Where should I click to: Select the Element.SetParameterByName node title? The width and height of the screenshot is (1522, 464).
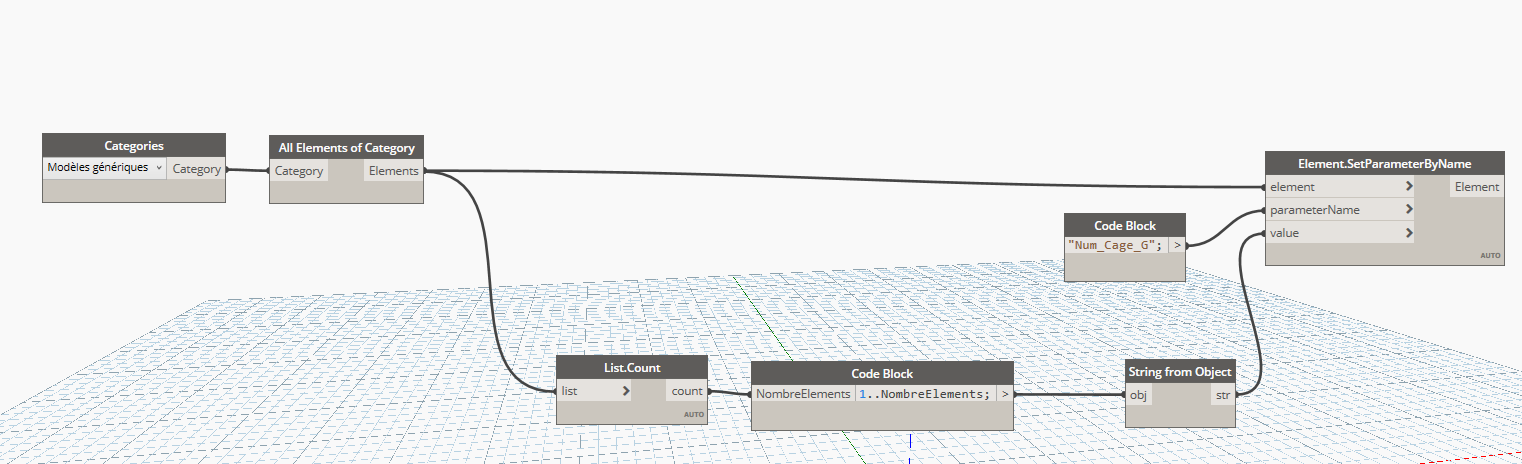1384,163
